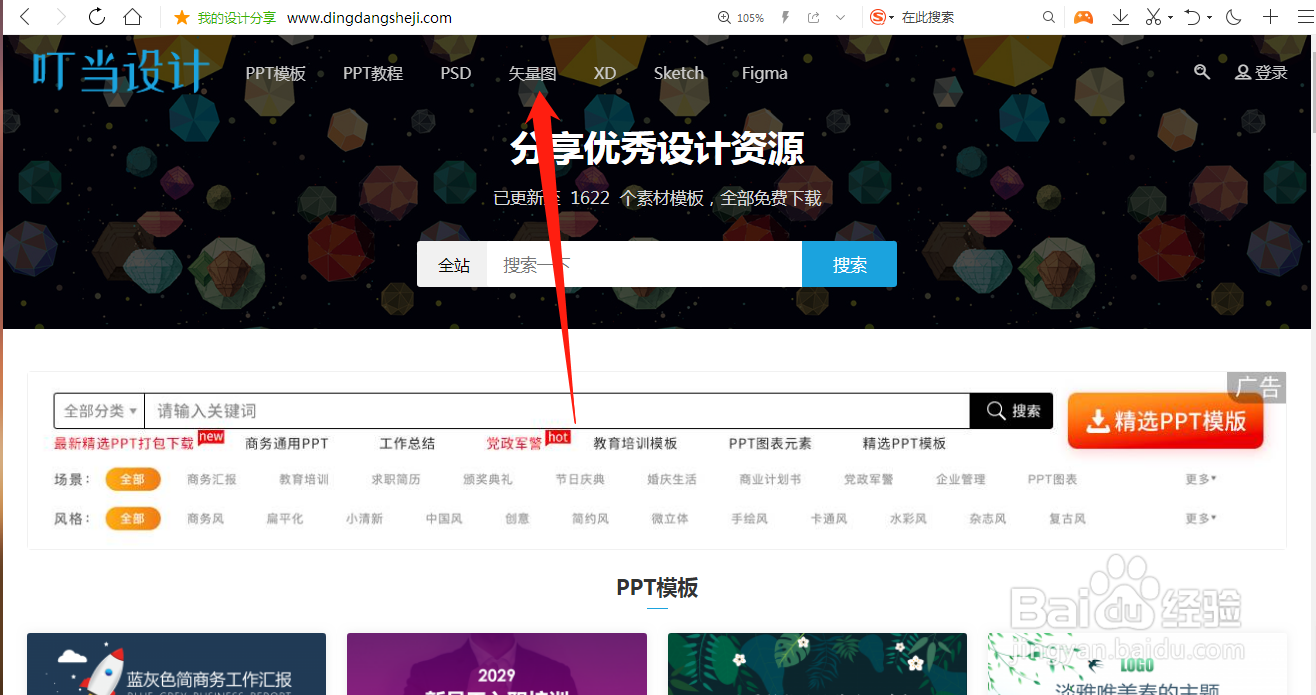
Task: Select 扁平化 style filter
Action: click(x=285, y=518)
